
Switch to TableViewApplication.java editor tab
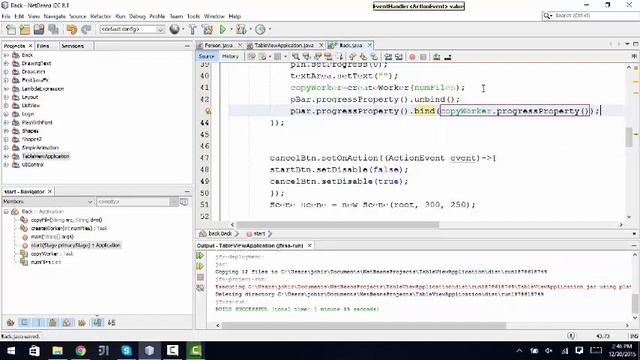click(x=284, y=45)
